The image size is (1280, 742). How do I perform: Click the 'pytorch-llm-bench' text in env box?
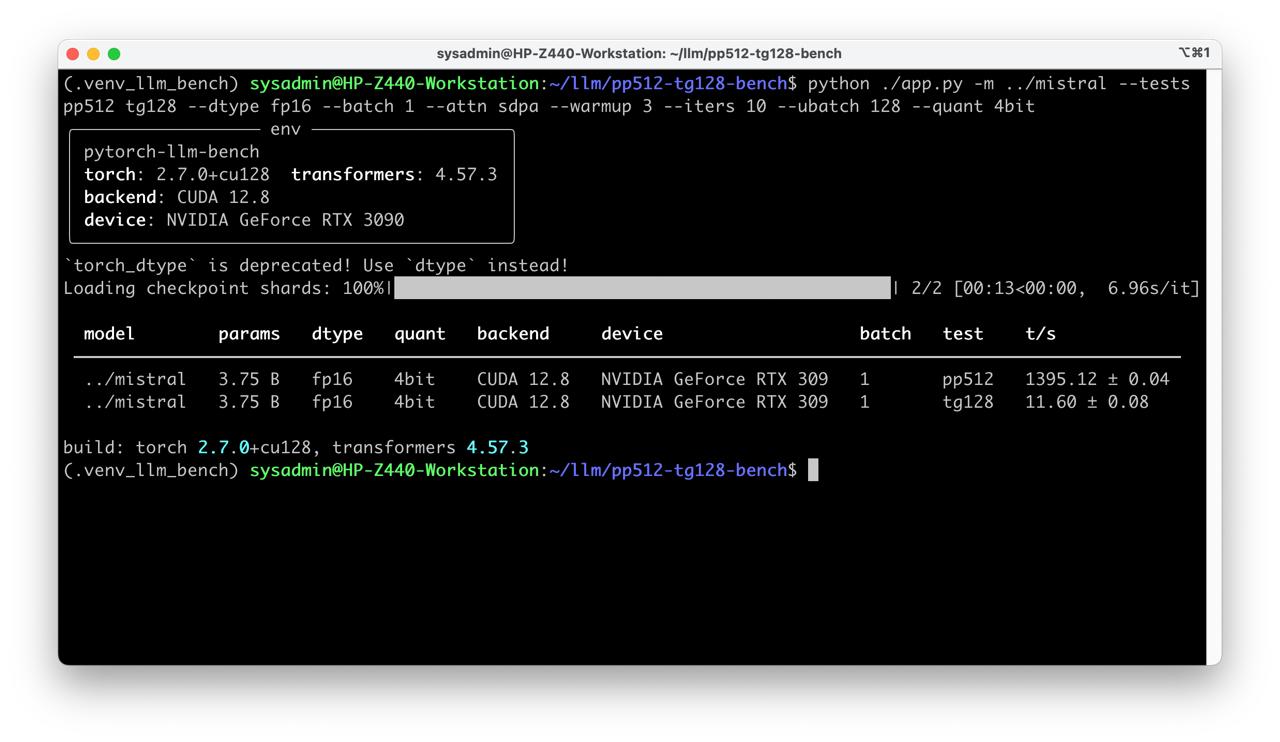[171, 152]
